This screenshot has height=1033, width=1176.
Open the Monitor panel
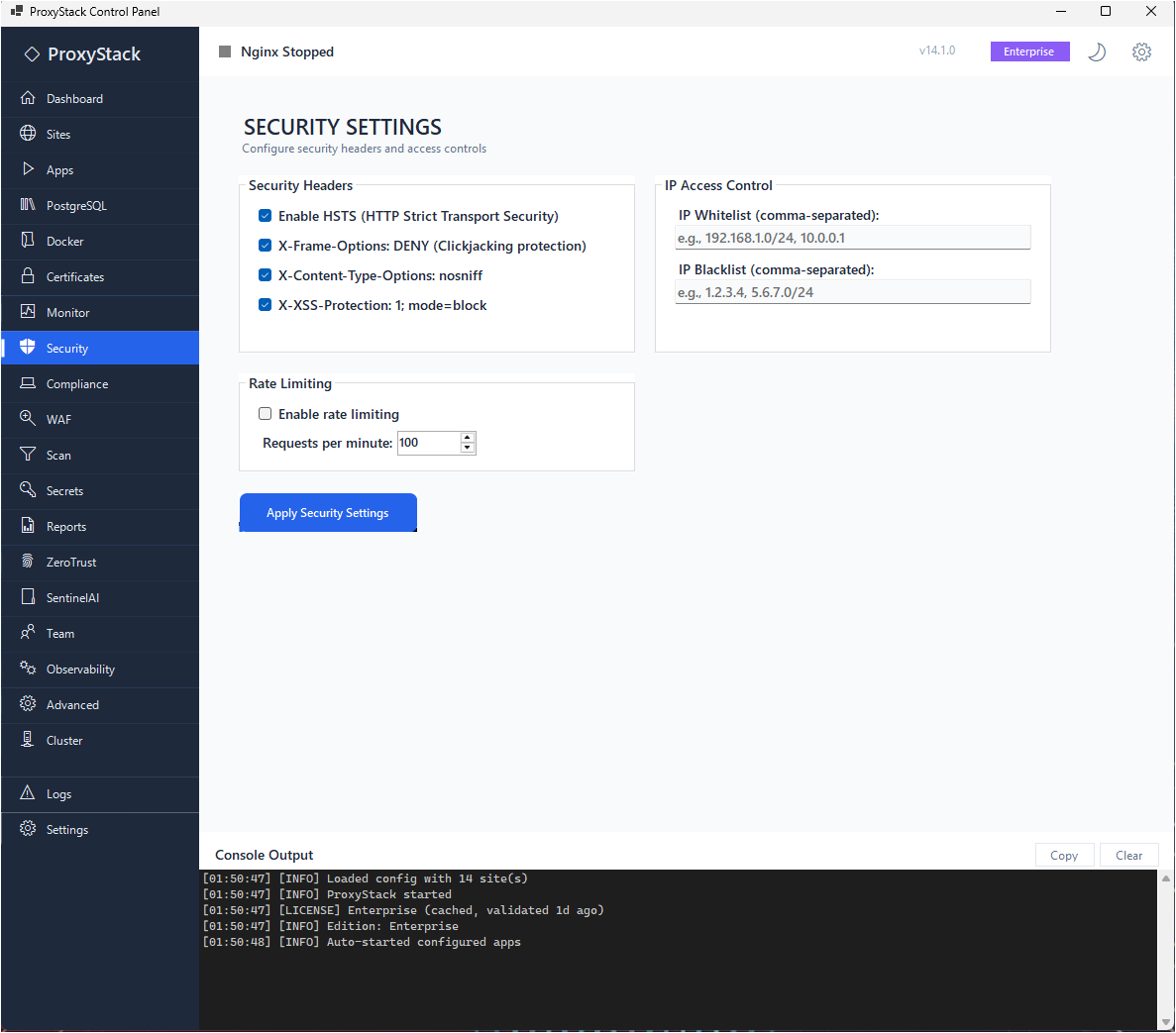(68, 312)
